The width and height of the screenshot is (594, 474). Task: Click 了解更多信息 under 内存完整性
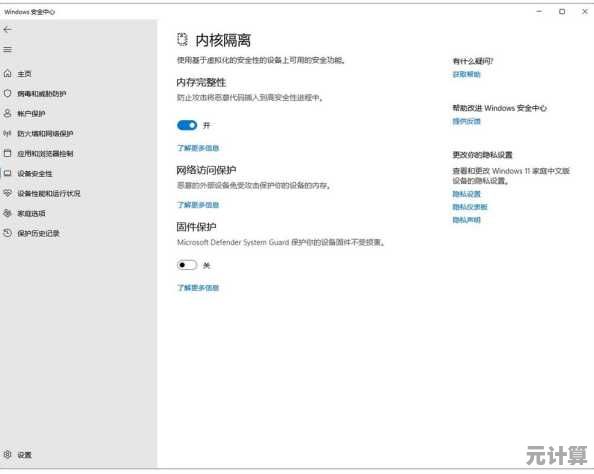pos(198,148)
